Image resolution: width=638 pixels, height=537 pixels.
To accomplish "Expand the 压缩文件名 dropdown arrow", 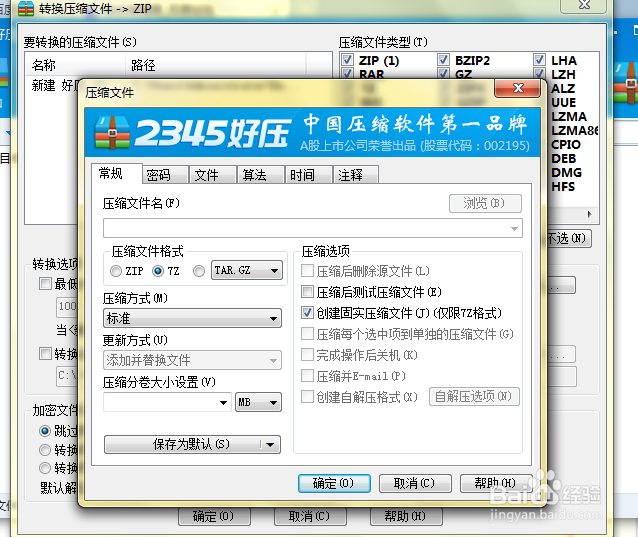I will point(514,229).
